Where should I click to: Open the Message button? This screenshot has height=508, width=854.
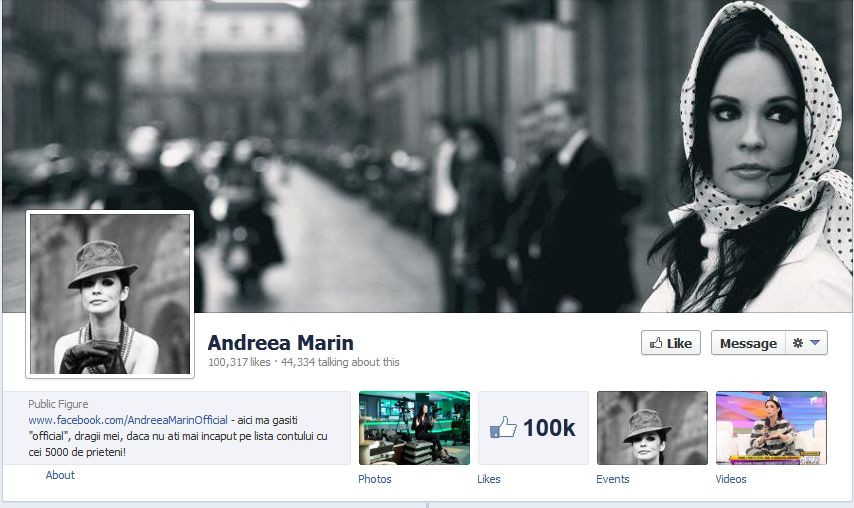click(x=748, y=343)
